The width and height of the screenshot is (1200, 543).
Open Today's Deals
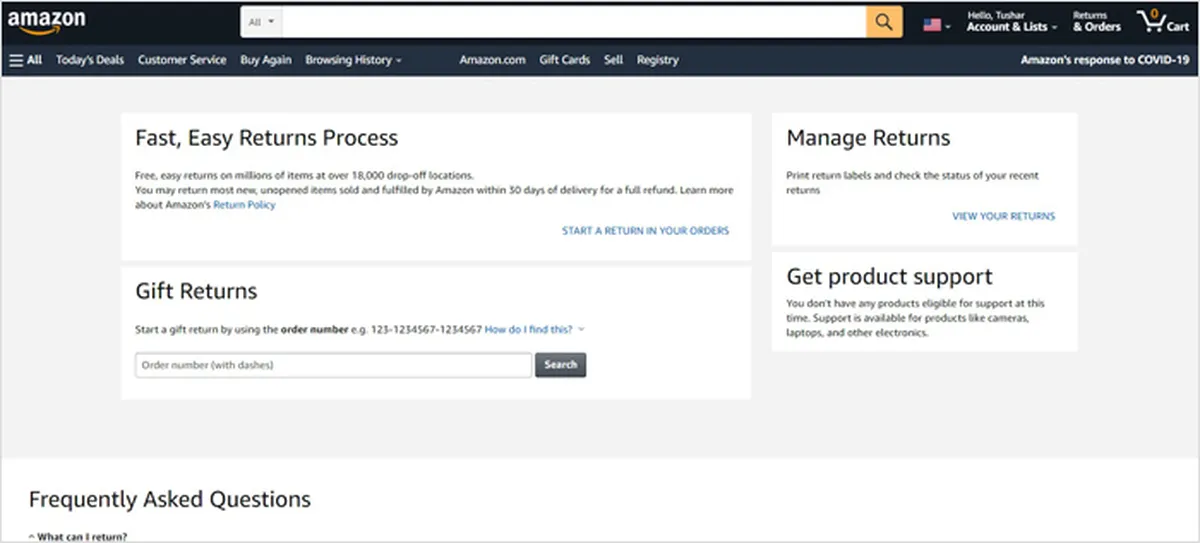(x=90, y=60)
